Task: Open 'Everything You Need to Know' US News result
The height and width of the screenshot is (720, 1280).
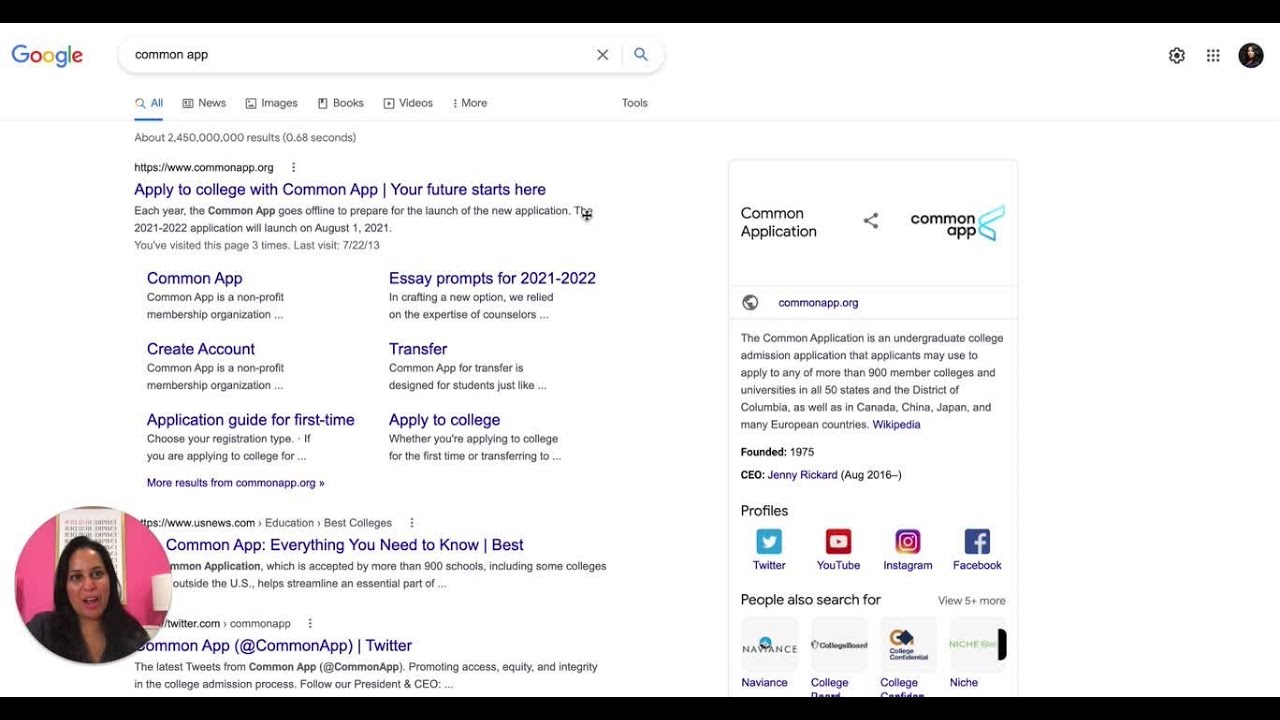Action: coord(345,545)
